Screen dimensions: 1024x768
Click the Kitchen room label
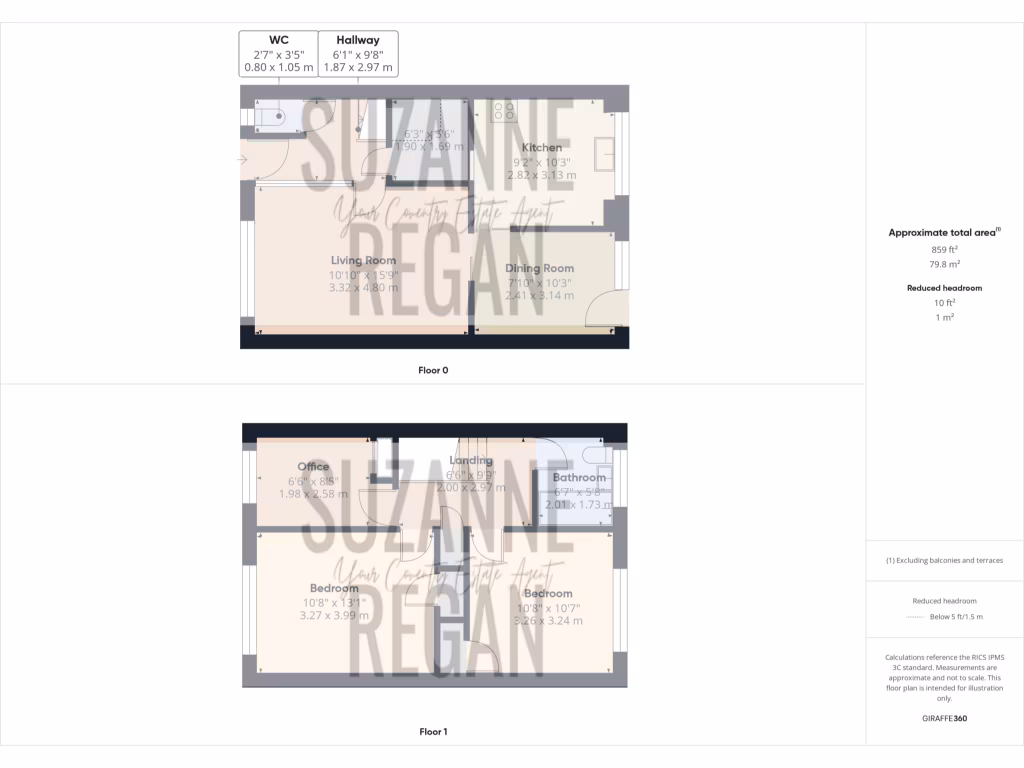click(x=542, y=148)
